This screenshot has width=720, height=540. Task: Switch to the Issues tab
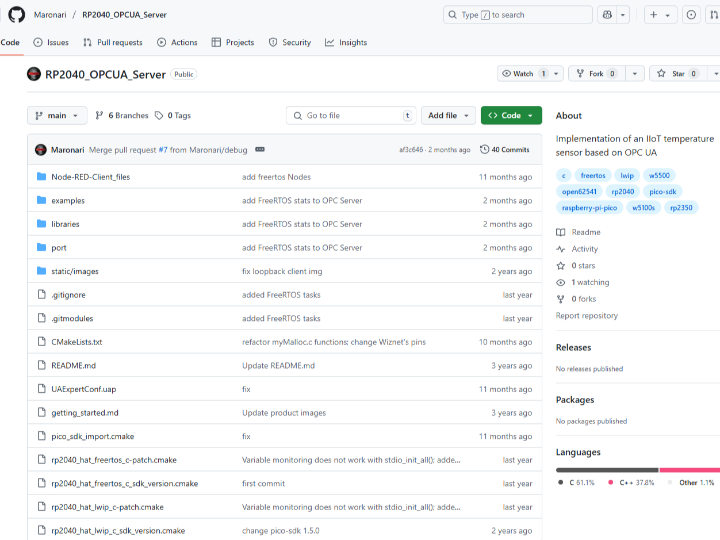tap(51, 42)
